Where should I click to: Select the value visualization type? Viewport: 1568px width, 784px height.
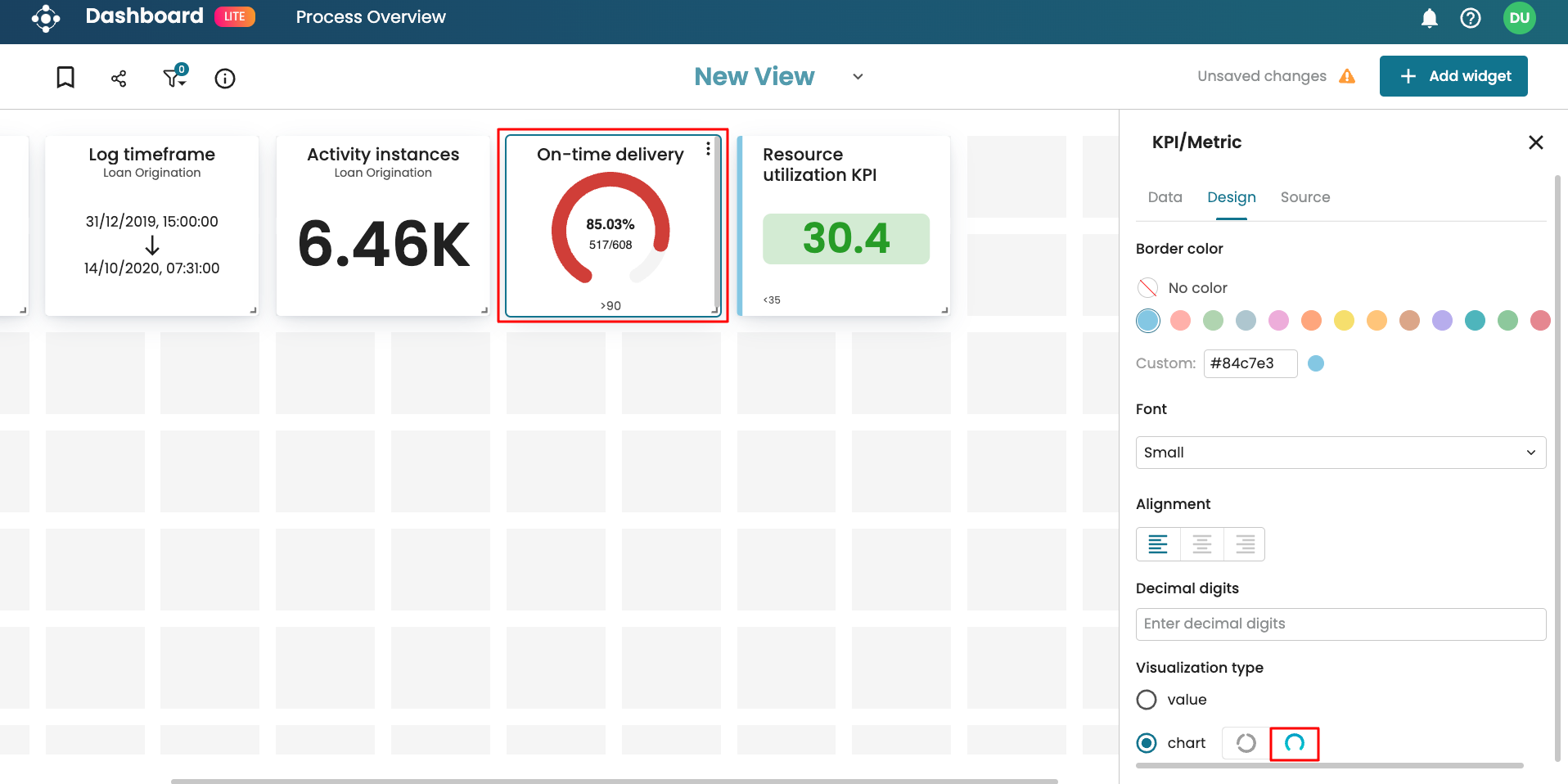point(1147,700)
